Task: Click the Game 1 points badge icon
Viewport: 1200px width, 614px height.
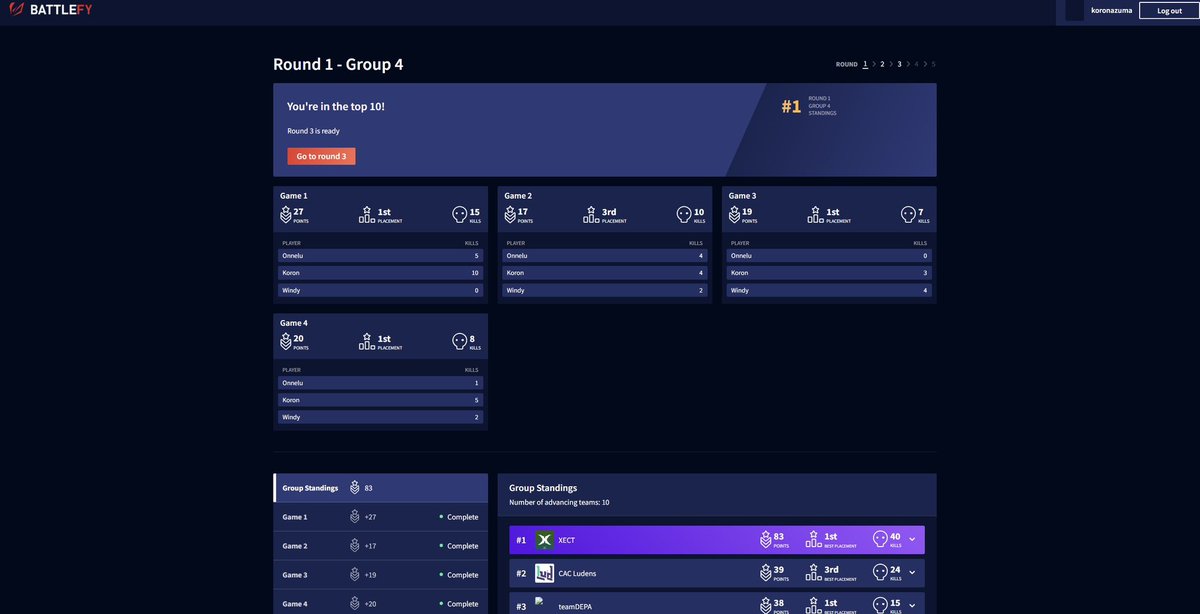Action: [x=285, y=214]
